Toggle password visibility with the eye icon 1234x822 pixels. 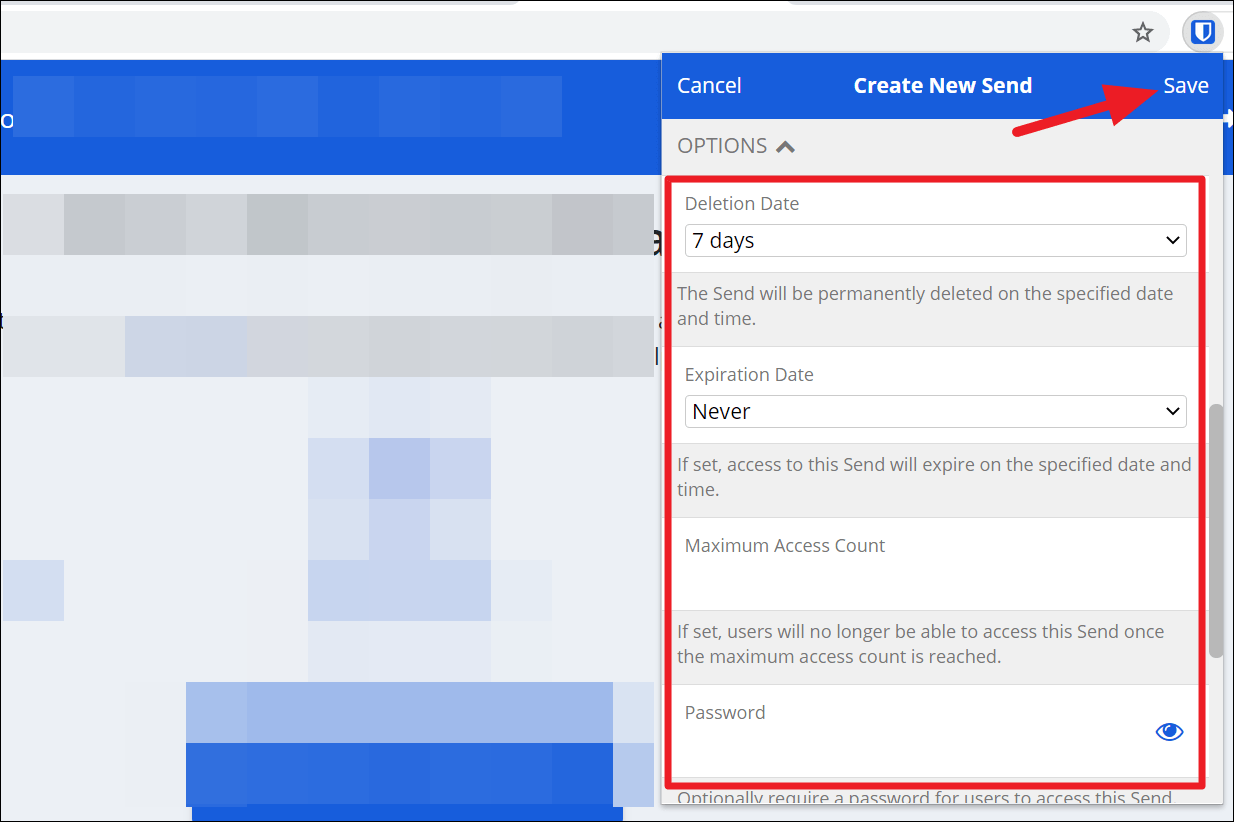click(x=1169, y=732)
